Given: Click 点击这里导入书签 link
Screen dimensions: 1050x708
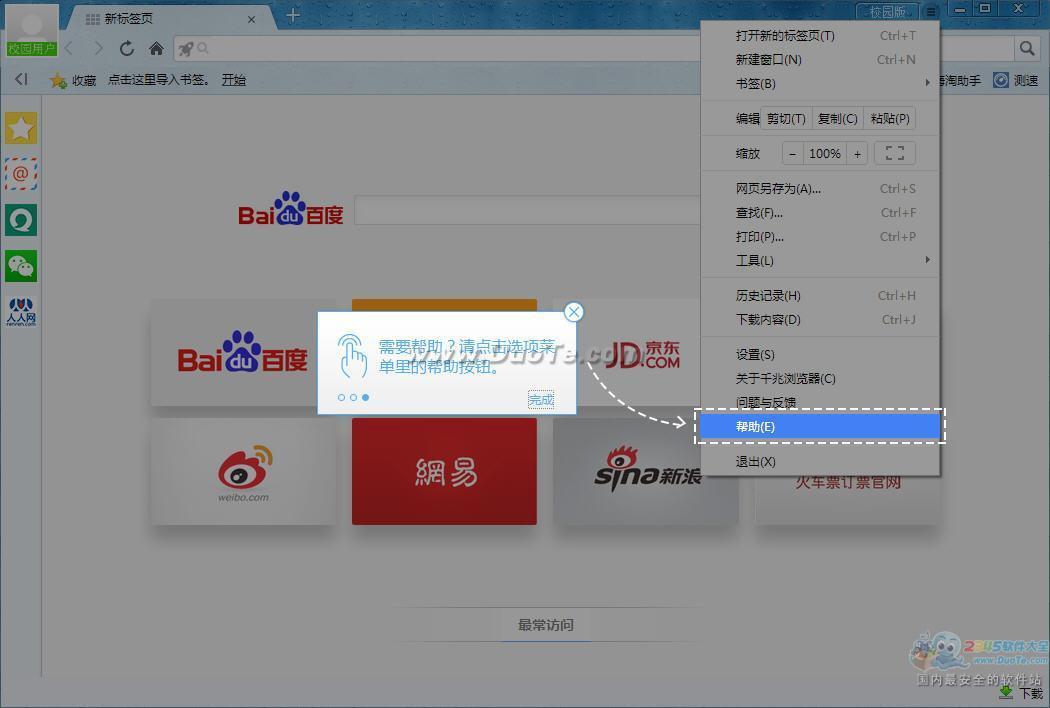Looking at the screenshot, I should [x=159, y=80].
